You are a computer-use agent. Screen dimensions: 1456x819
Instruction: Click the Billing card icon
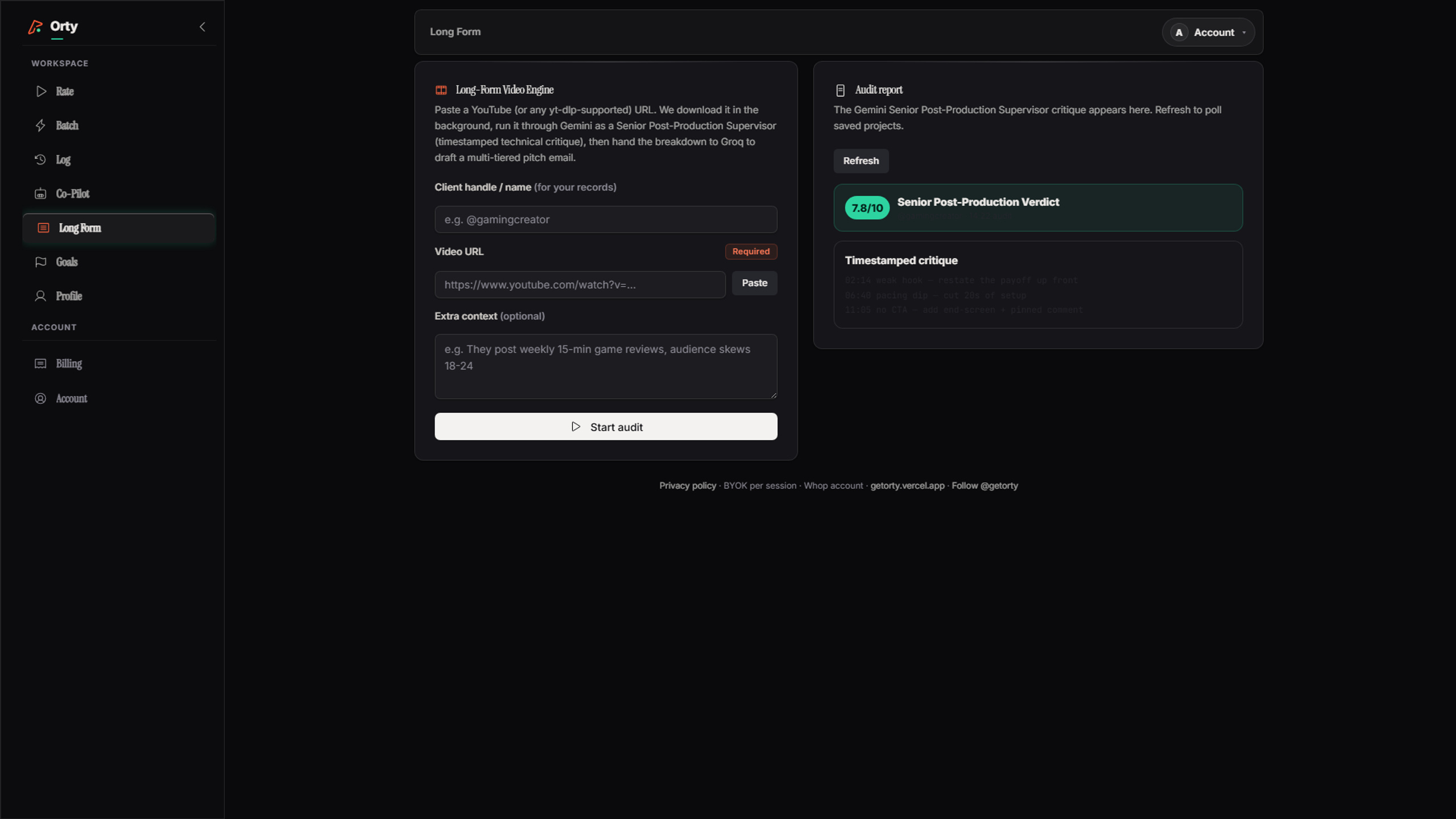(40, 364)
